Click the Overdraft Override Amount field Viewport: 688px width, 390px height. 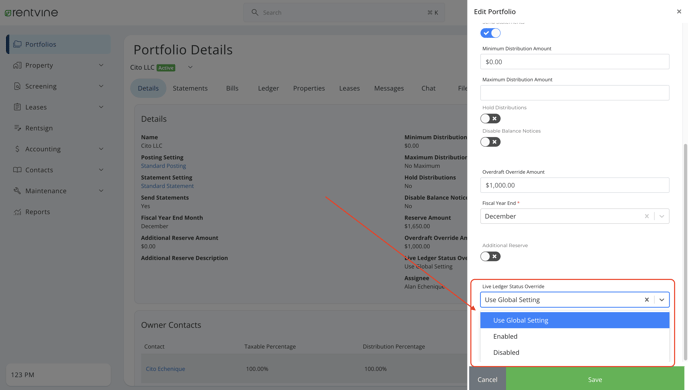[x=574, y=185]
